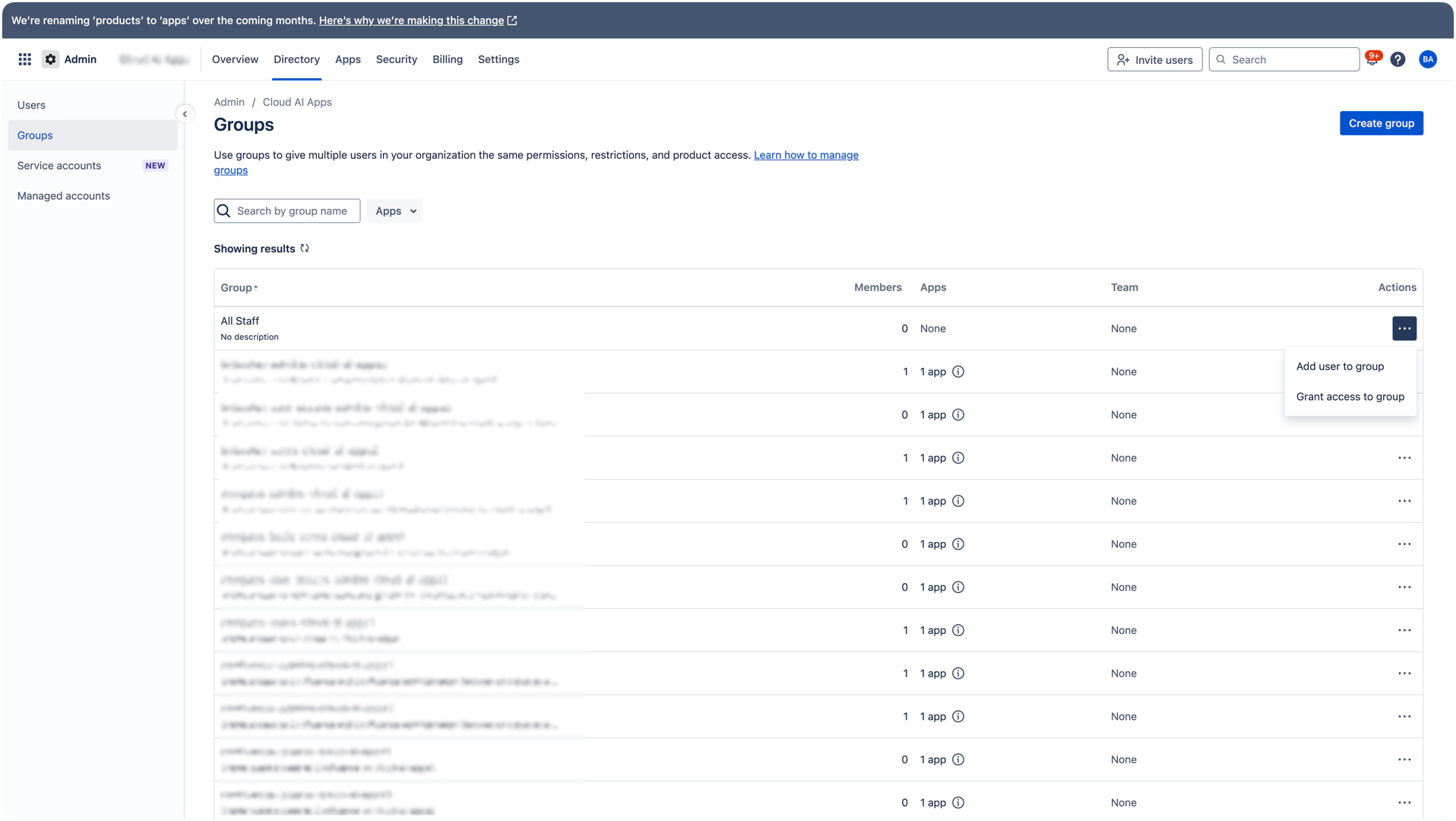The height and width of the screenshot is (821, 1456).
Task: Refresh results using the reload icon
Action: (x=305, y=248)
